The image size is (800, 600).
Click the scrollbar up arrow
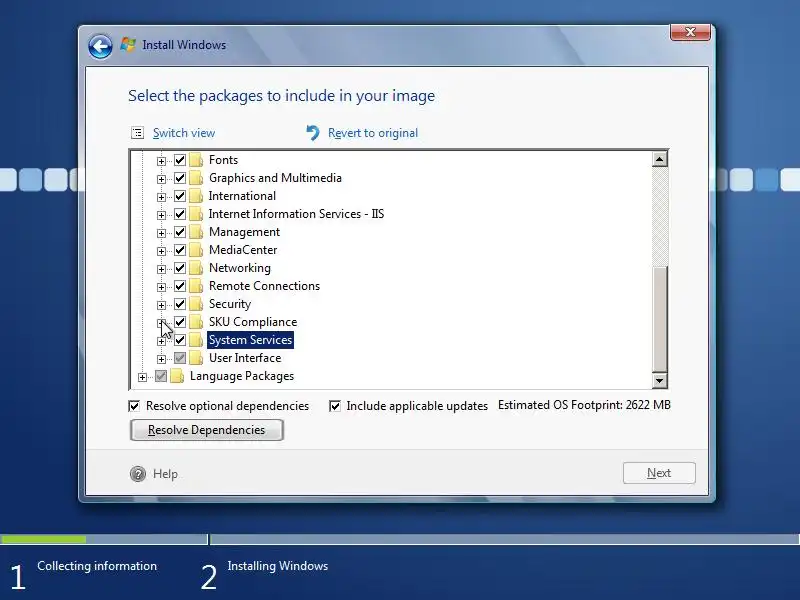(659, 159)
